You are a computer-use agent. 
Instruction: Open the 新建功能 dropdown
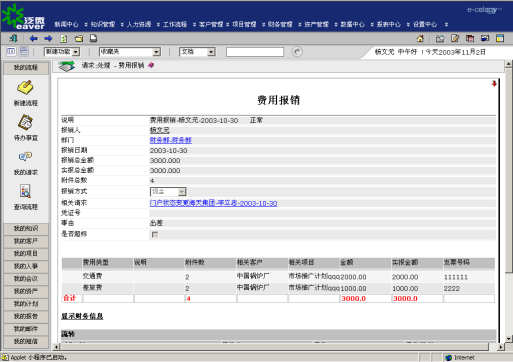pos(62,52)
